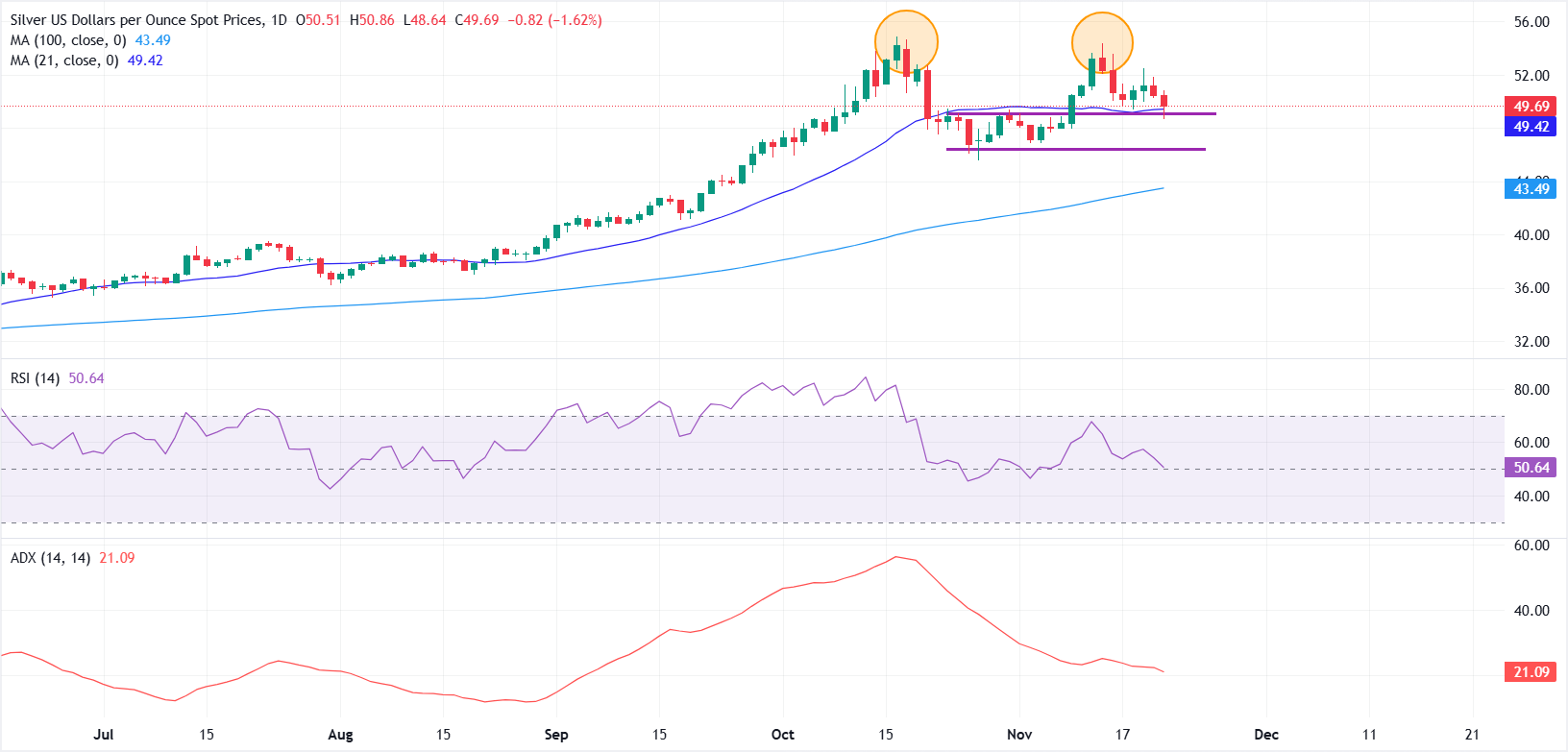Click the Sep label on time axis
The image size is (1568, 752).
click(556, 735)
